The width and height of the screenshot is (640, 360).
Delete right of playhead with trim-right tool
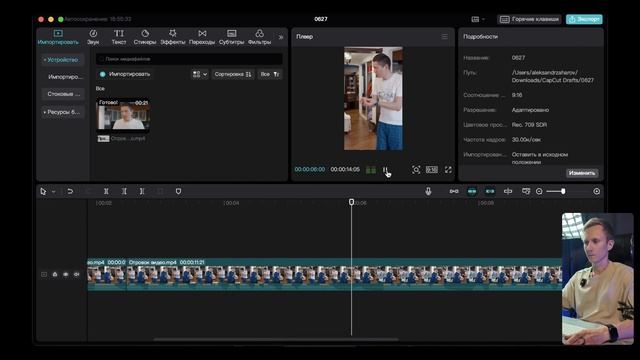click(142, 191)
